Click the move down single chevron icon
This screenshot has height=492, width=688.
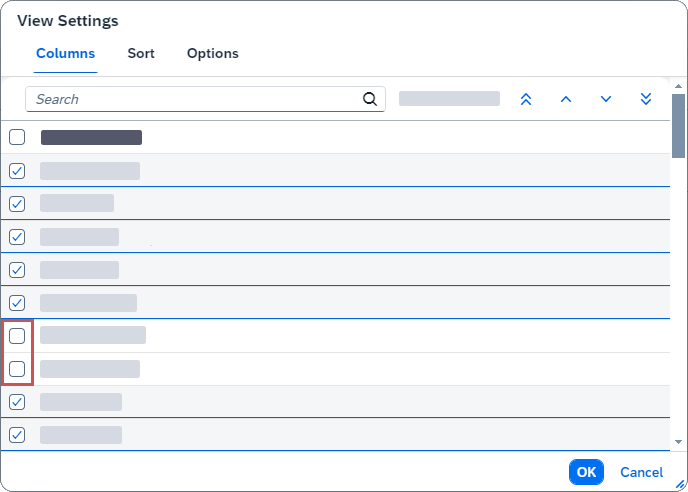[x=606, y=99]
